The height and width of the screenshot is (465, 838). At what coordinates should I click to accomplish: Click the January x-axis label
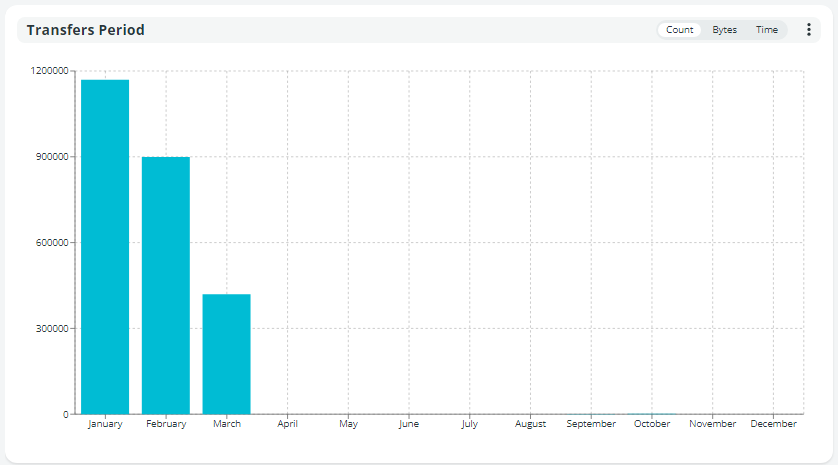click(105, 424)
